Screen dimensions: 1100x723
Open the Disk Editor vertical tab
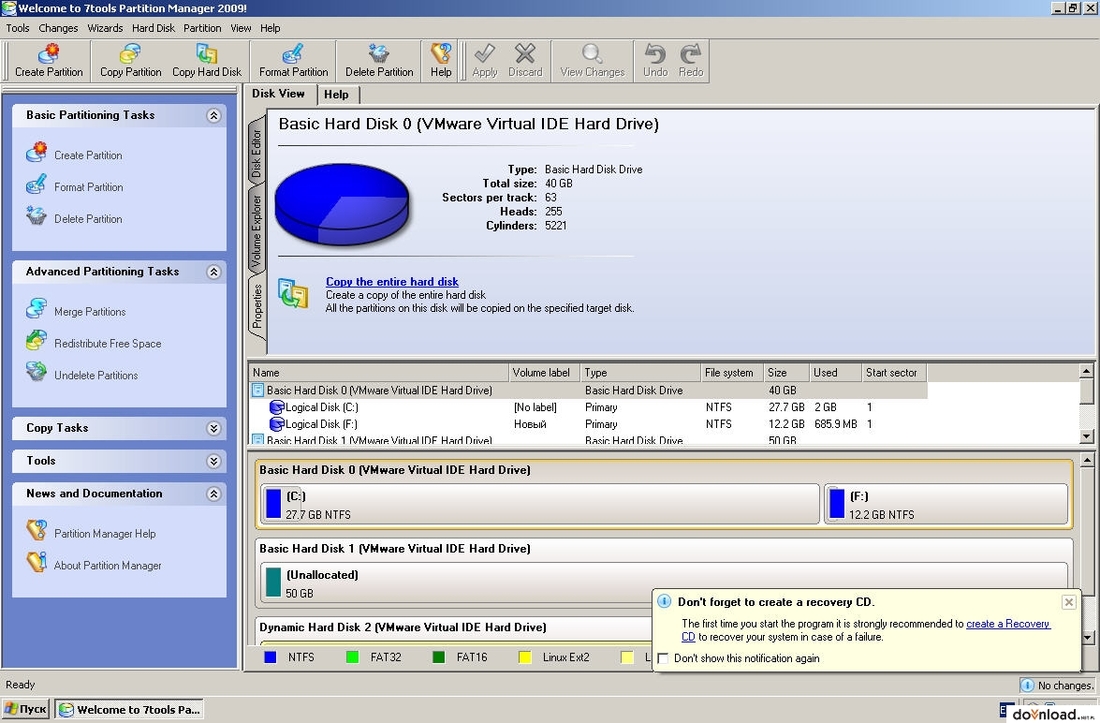tap(257, 152)
